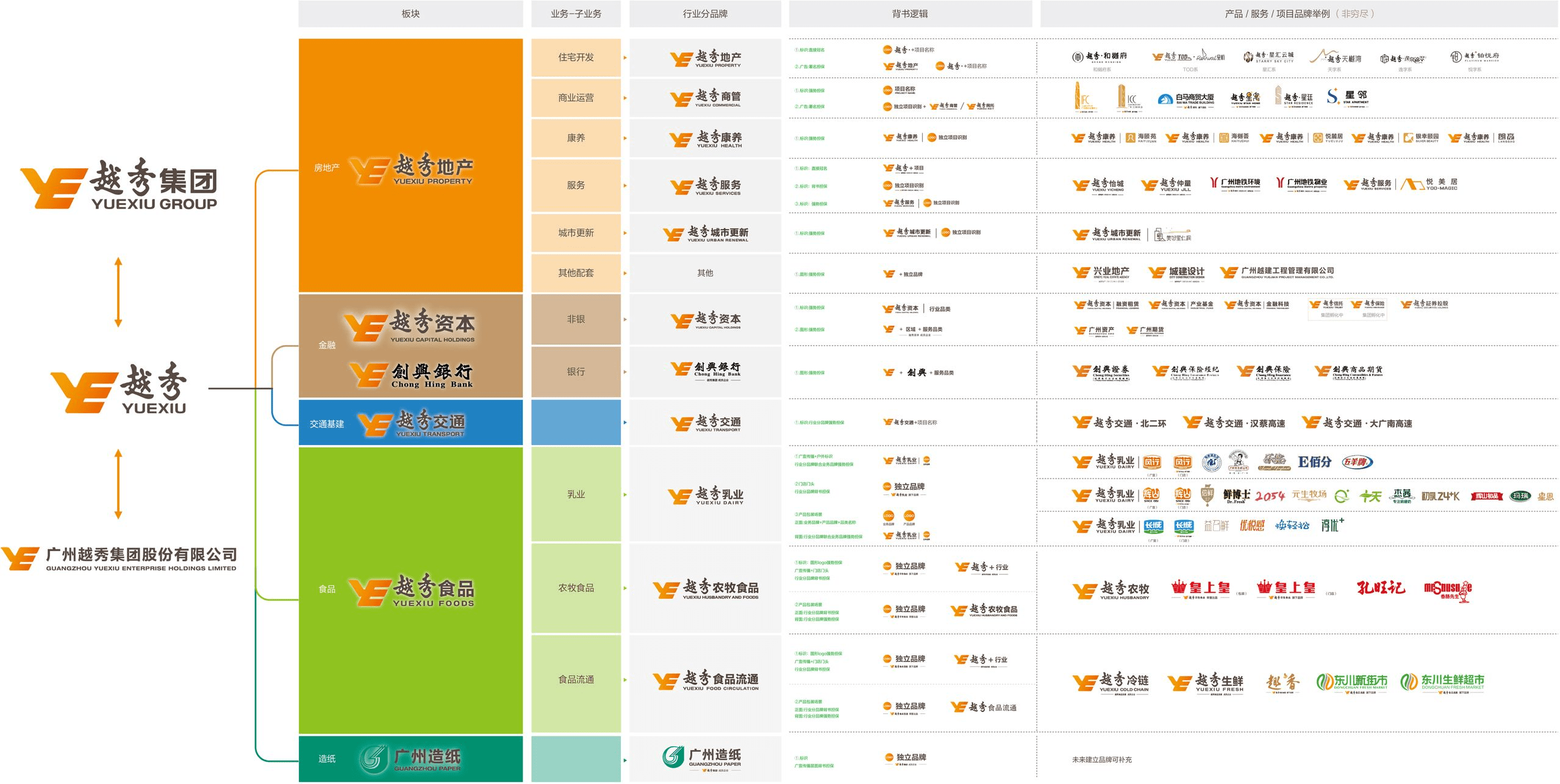This screenshot has width=1560, height=784.
Task: Click the 越秀交通·大广南高速 brand logo
Action: tap(1357, 422)
